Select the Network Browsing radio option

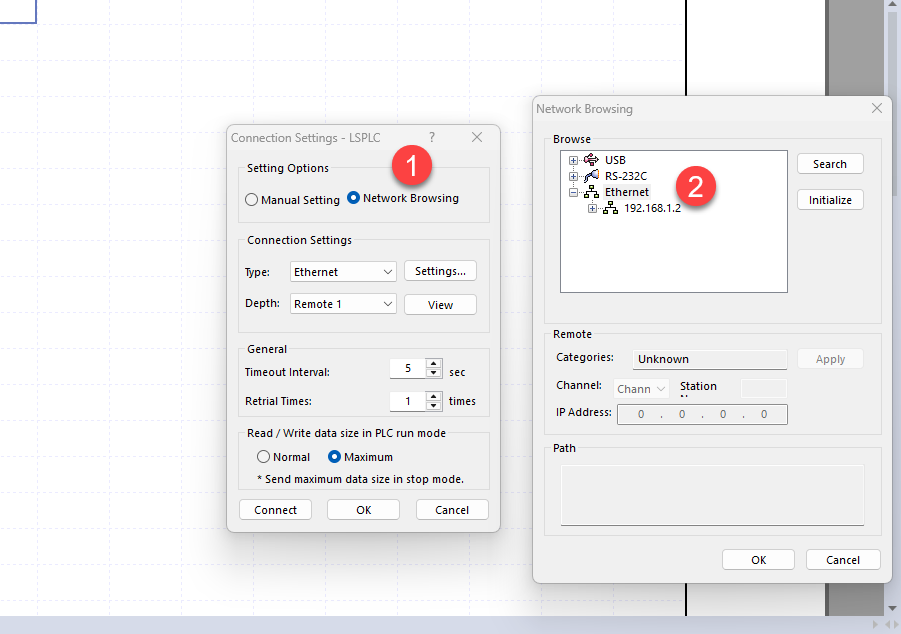353,198
